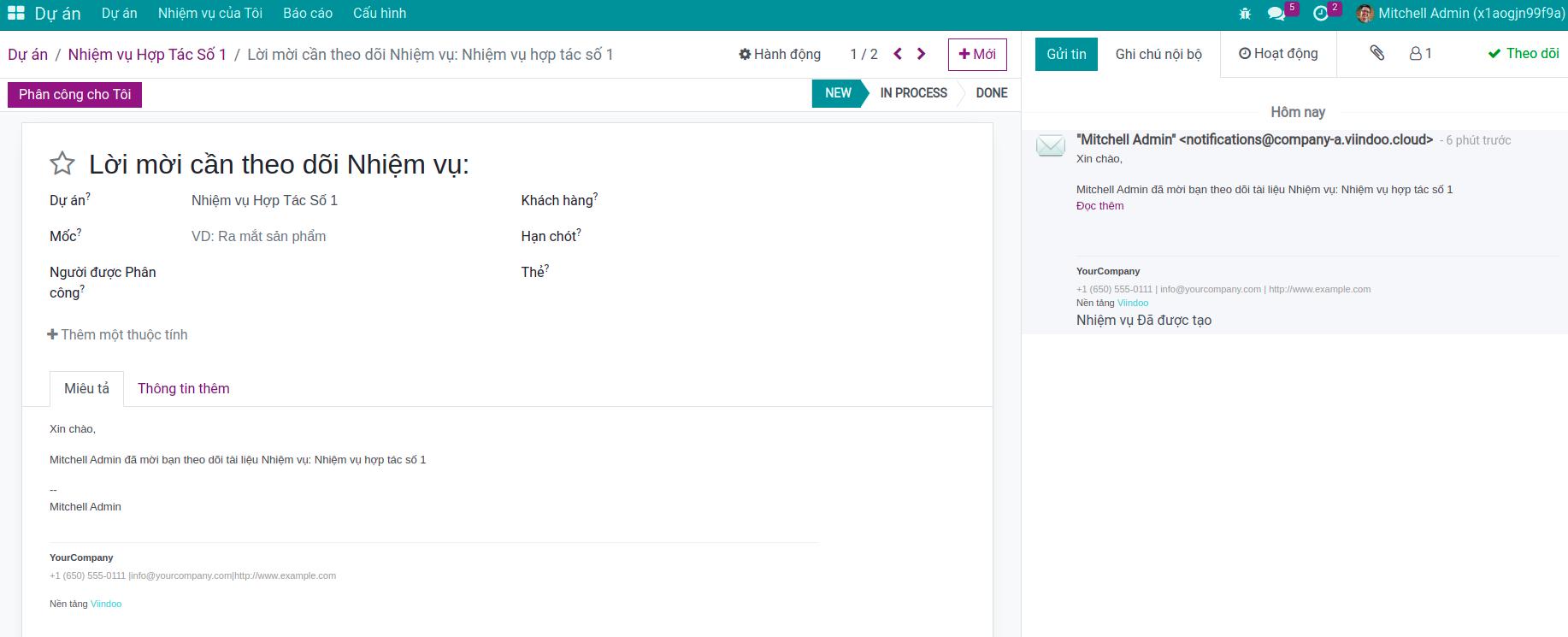Viewport: 1568px width, 637px height.
Task: Set stage to IN PROCESS
Action: pyautogui.click(x=913, y=93)
